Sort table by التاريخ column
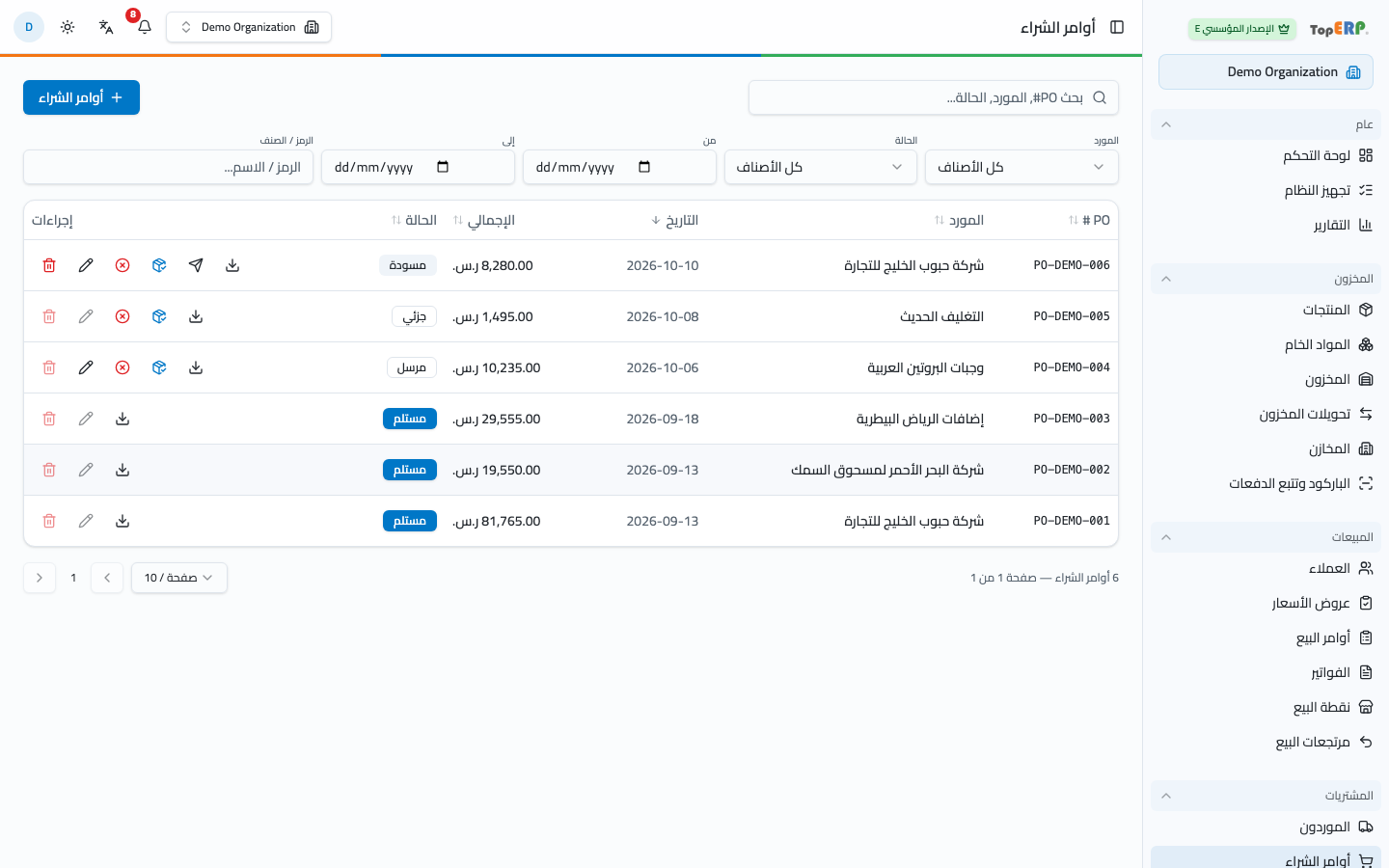The image size is (1389, 868). point(675,220)
